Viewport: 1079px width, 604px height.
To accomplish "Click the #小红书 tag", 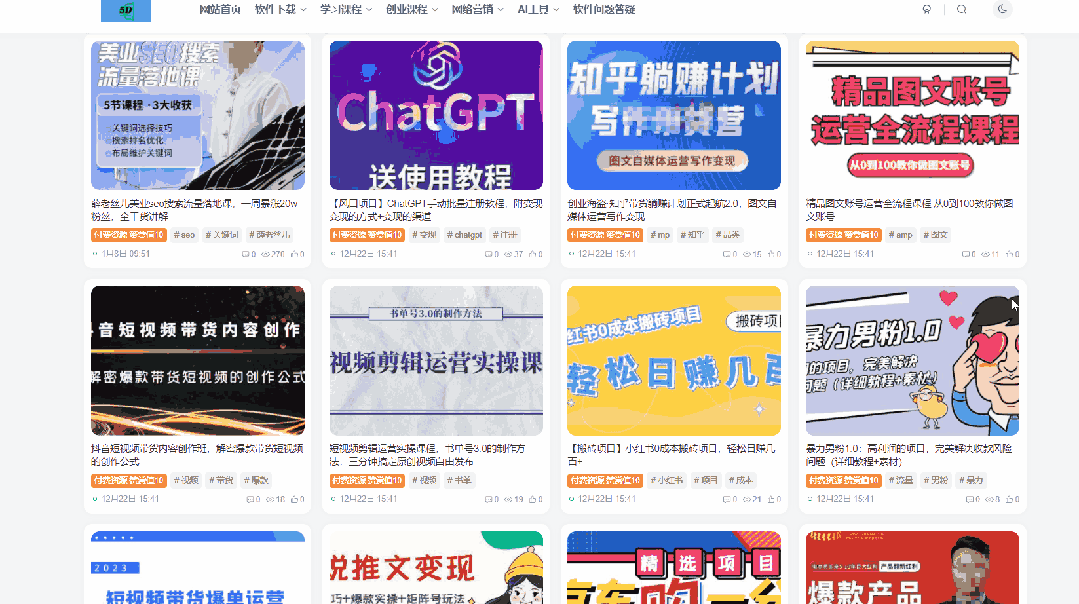I will tap(667, 480).
